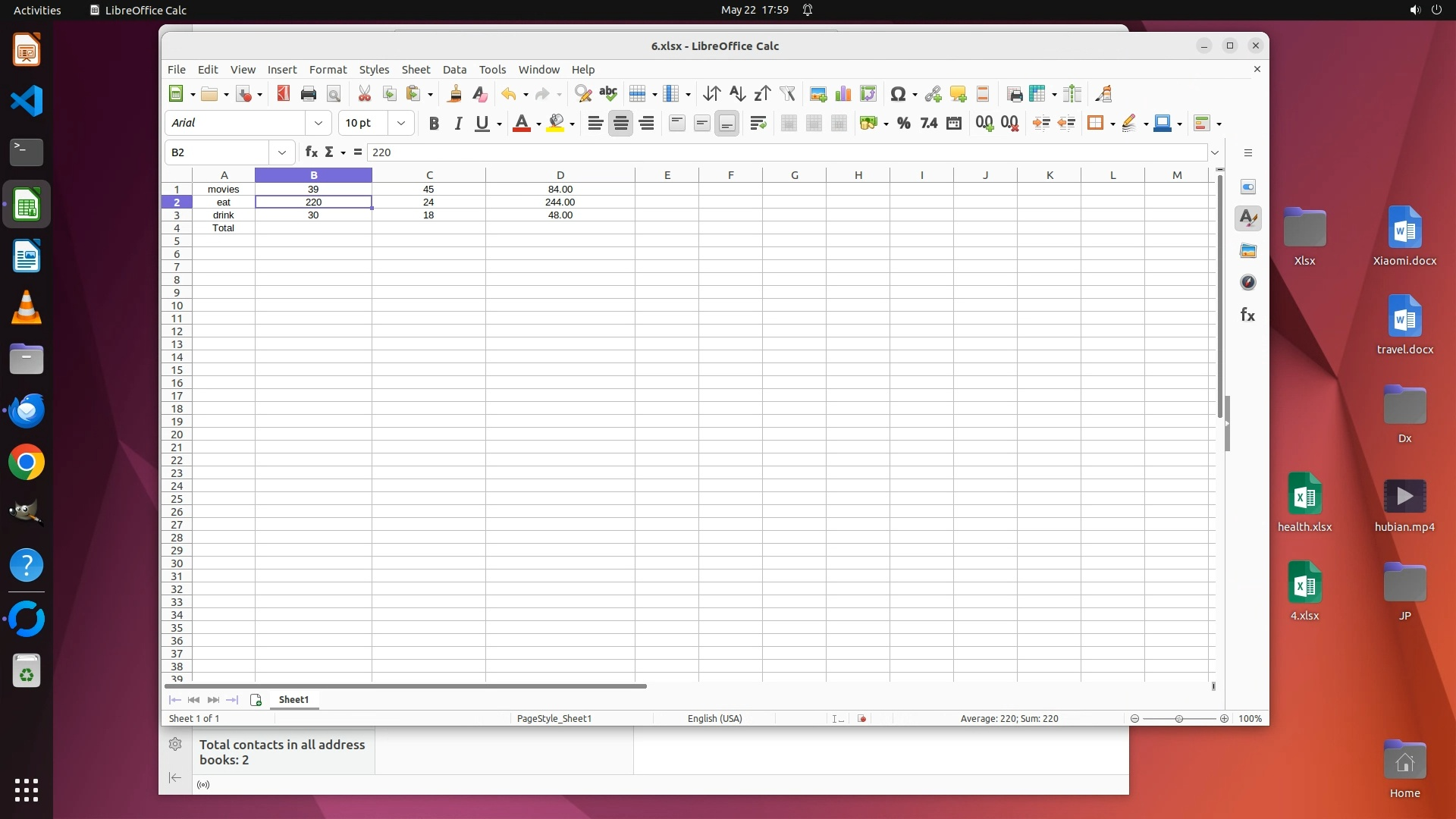Click the Clone Formatting paintbrush icon

pos(454,94)
